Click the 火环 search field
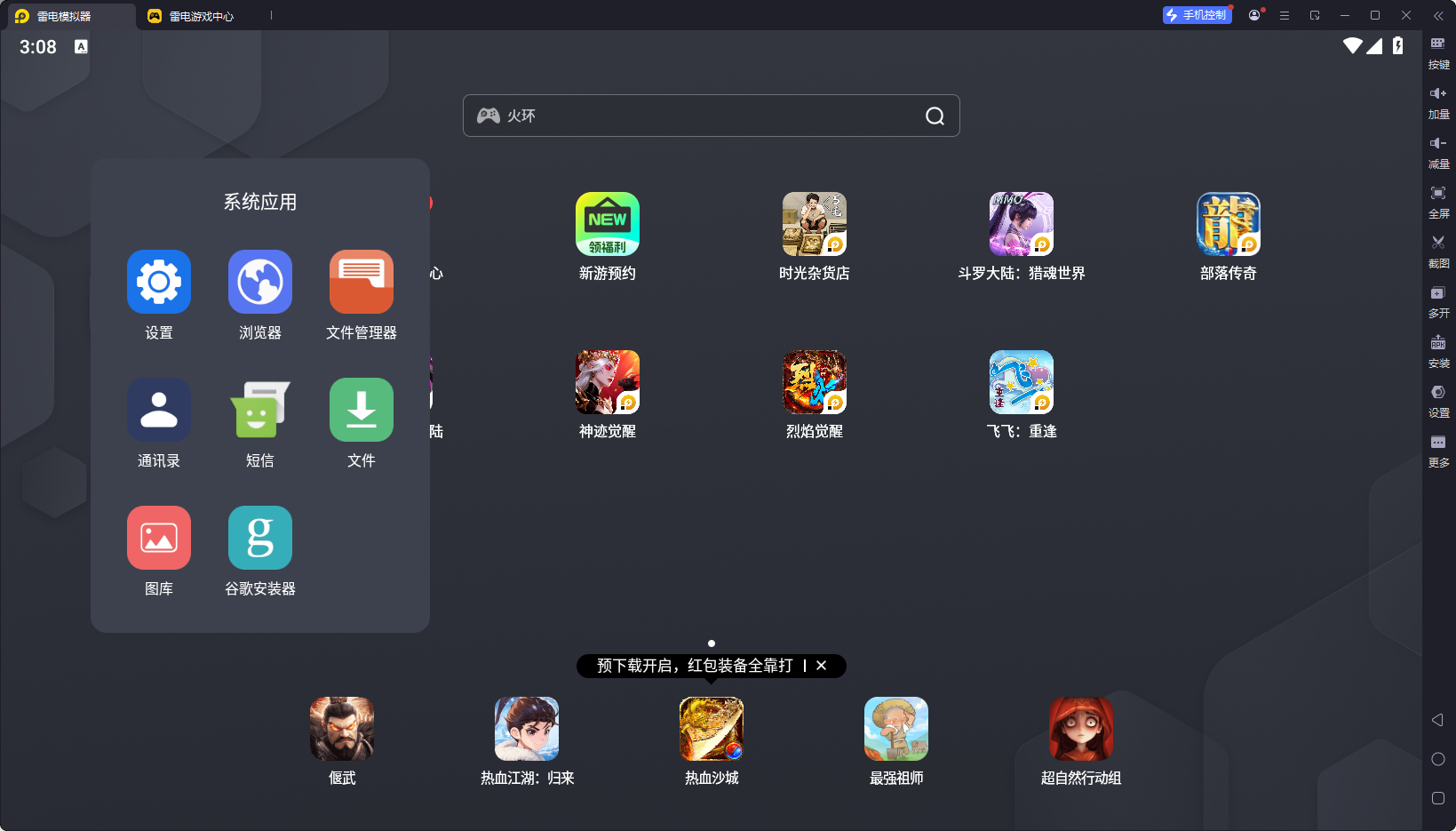Screen dimensions: 1456x831 click(x=711, y=116)
